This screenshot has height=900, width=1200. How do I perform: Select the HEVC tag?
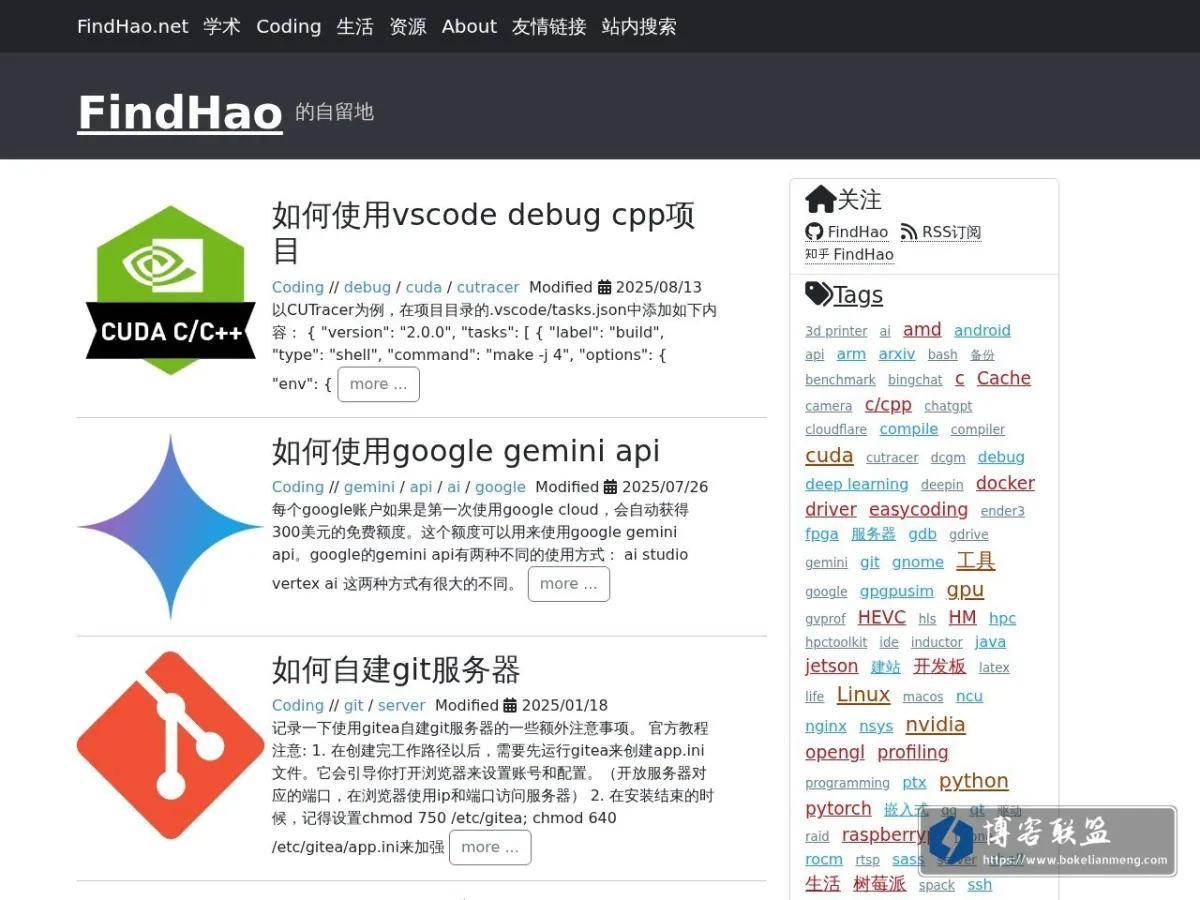pos(882,617)
